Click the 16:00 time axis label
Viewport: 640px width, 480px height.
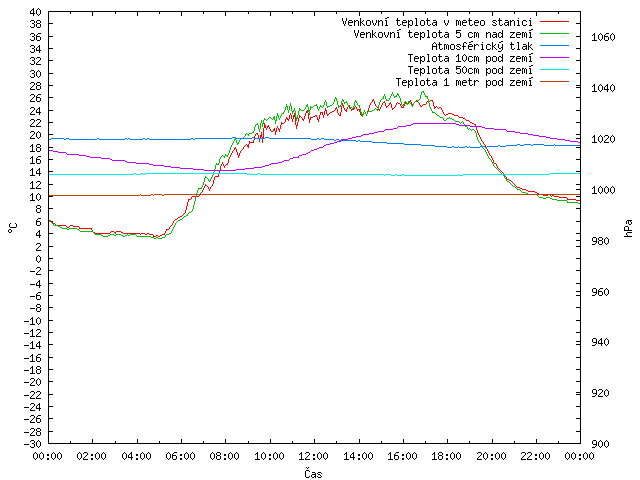[x=402, y=456]
